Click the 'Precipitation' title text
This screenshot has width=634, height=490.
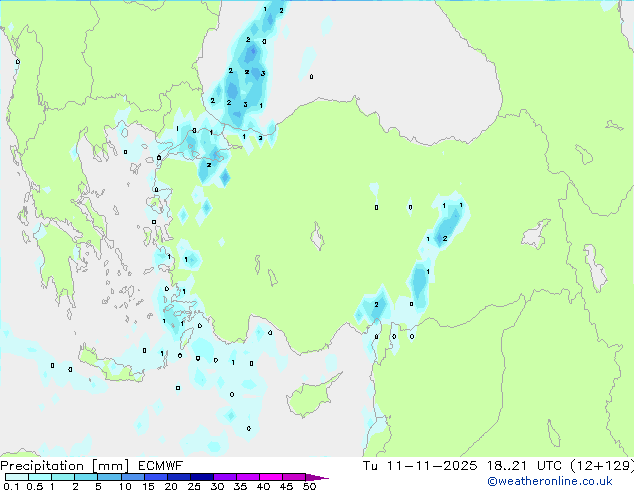pos(42,466)
